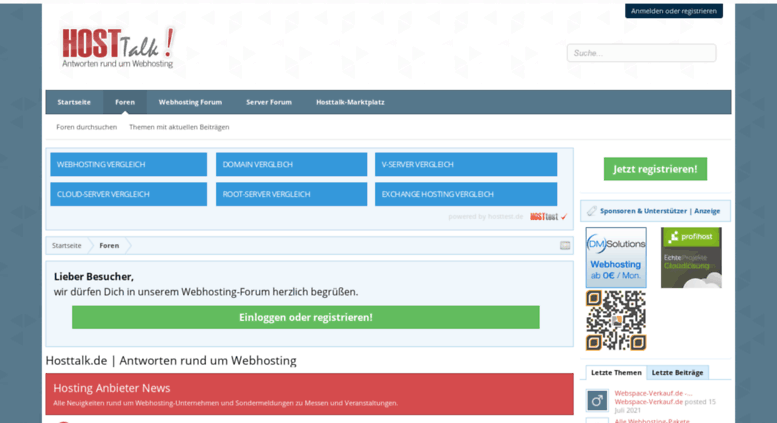Click the user avatar beside Webspace-Verkauf.de post
777x423 pixels.
597,400
